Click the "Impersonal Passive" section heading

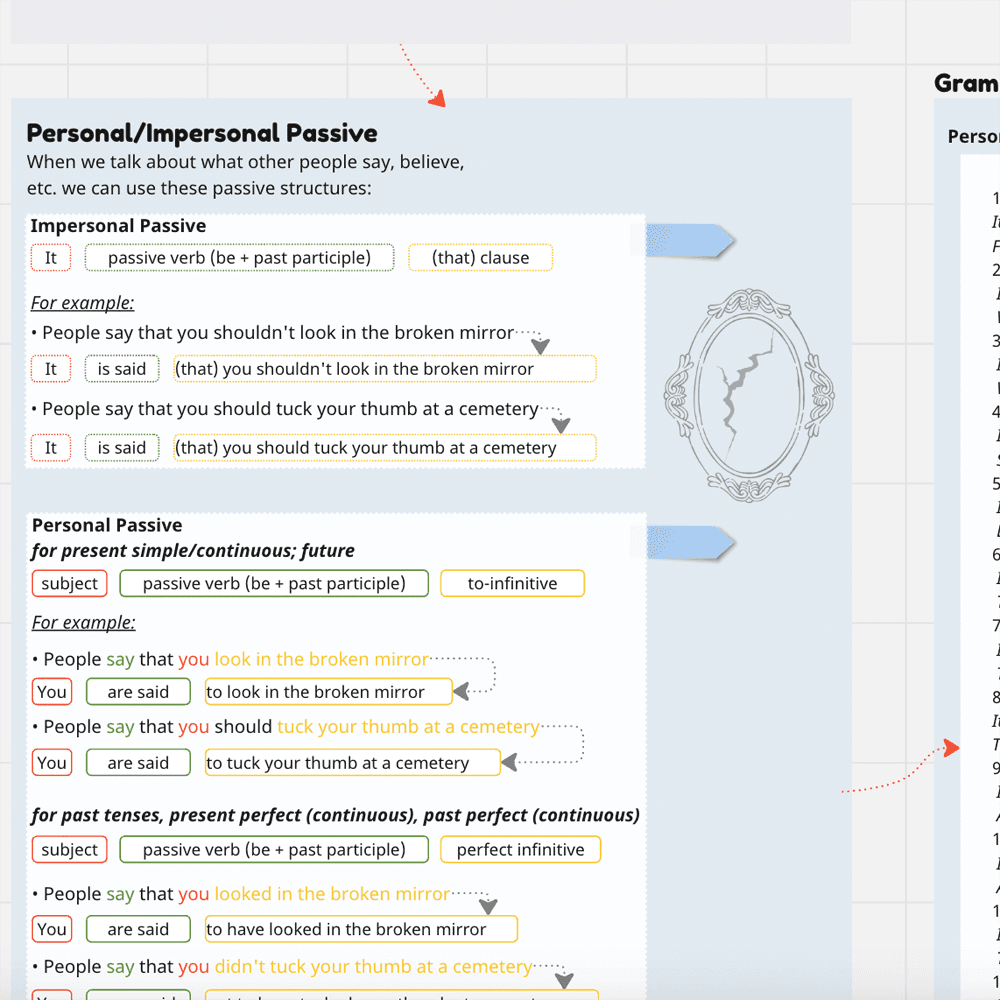pyautogui.click(x=118, y=226)
